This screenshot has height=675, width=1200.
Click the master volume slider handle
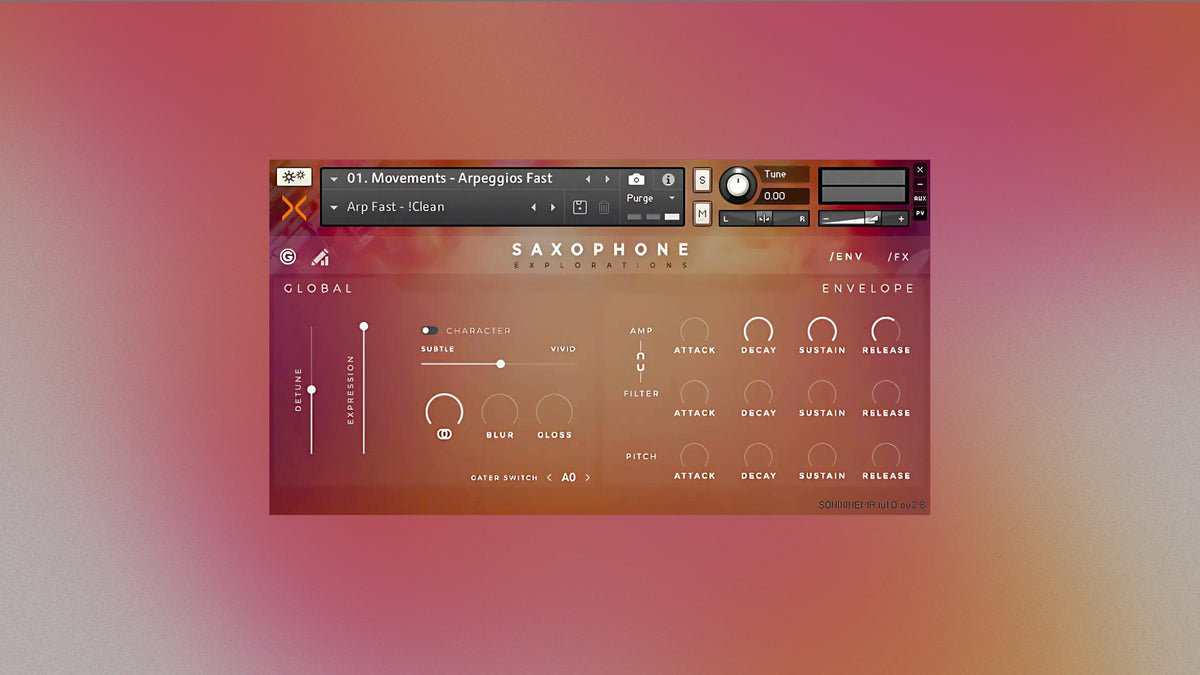point(872,218)
